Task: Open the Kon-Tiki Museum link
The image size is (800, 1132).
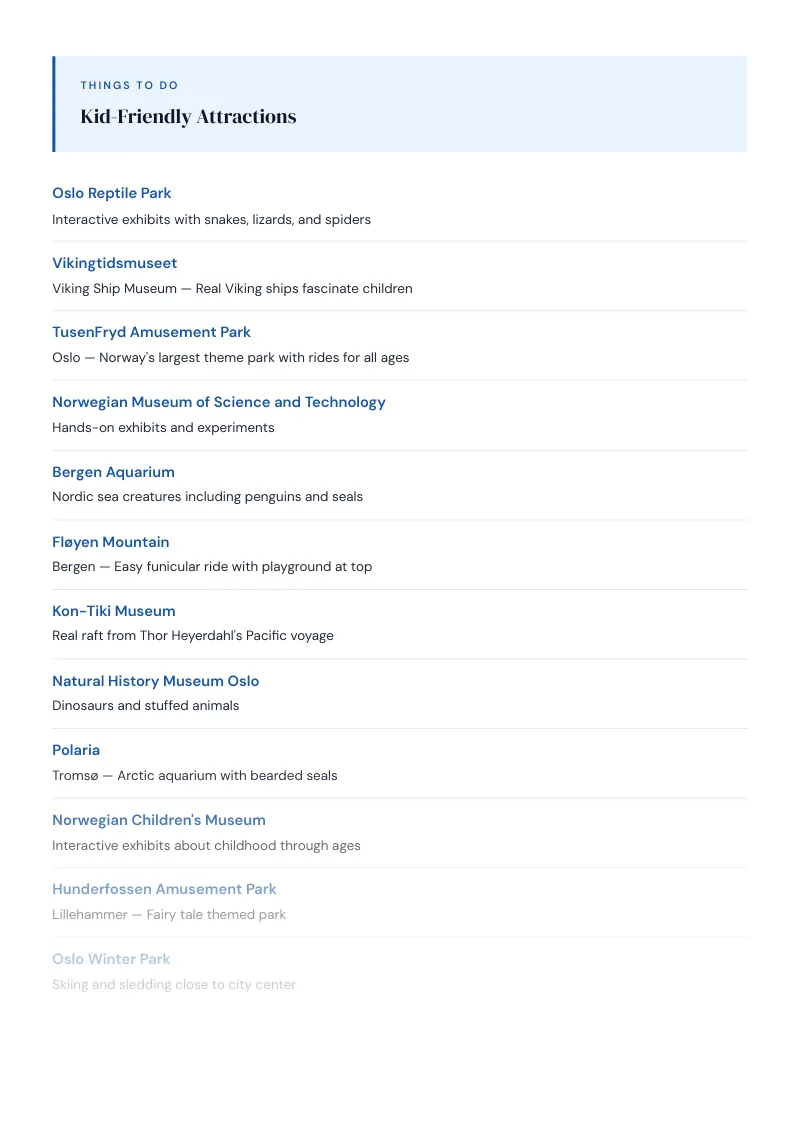Action: (113, 611)
